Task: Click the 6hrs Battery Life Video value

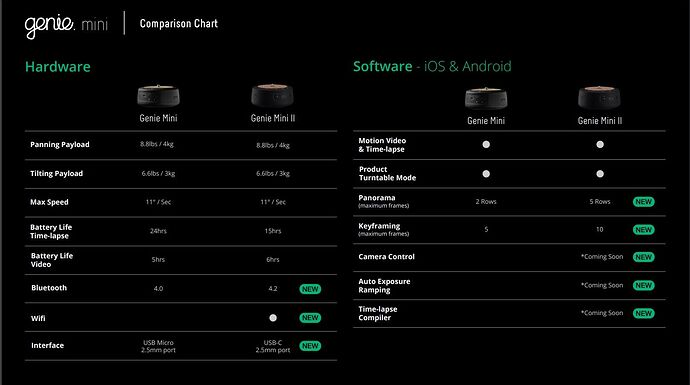Action: coord(273,260)
